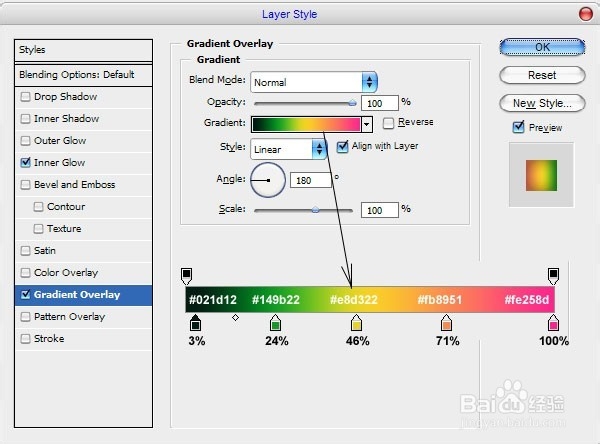Tick the Stroke checkbox
This screenshot has height=444, width=600.
[x=25, y=339]
